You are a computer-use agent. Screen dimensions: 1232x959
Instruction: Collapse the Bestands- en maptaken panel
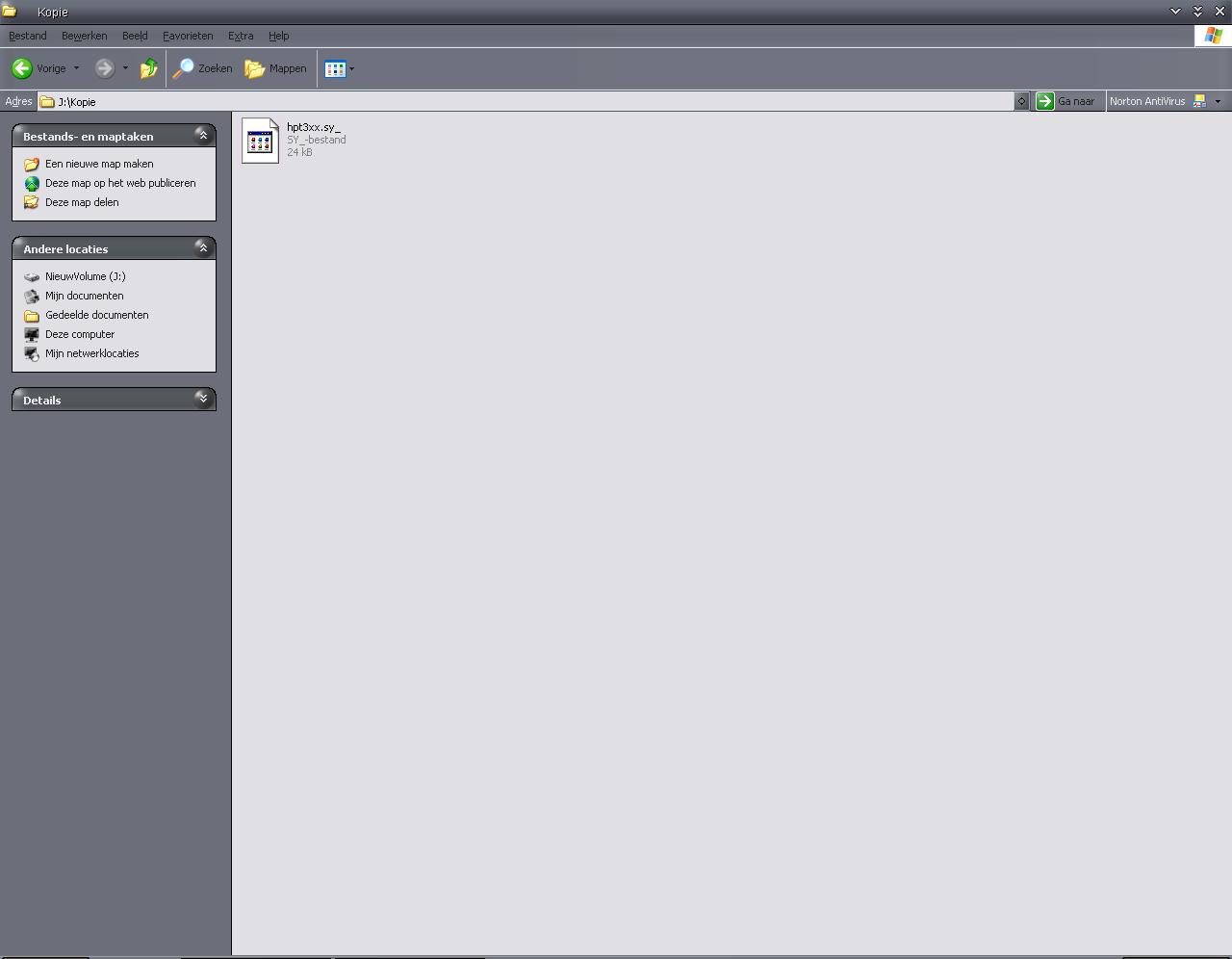203,135
